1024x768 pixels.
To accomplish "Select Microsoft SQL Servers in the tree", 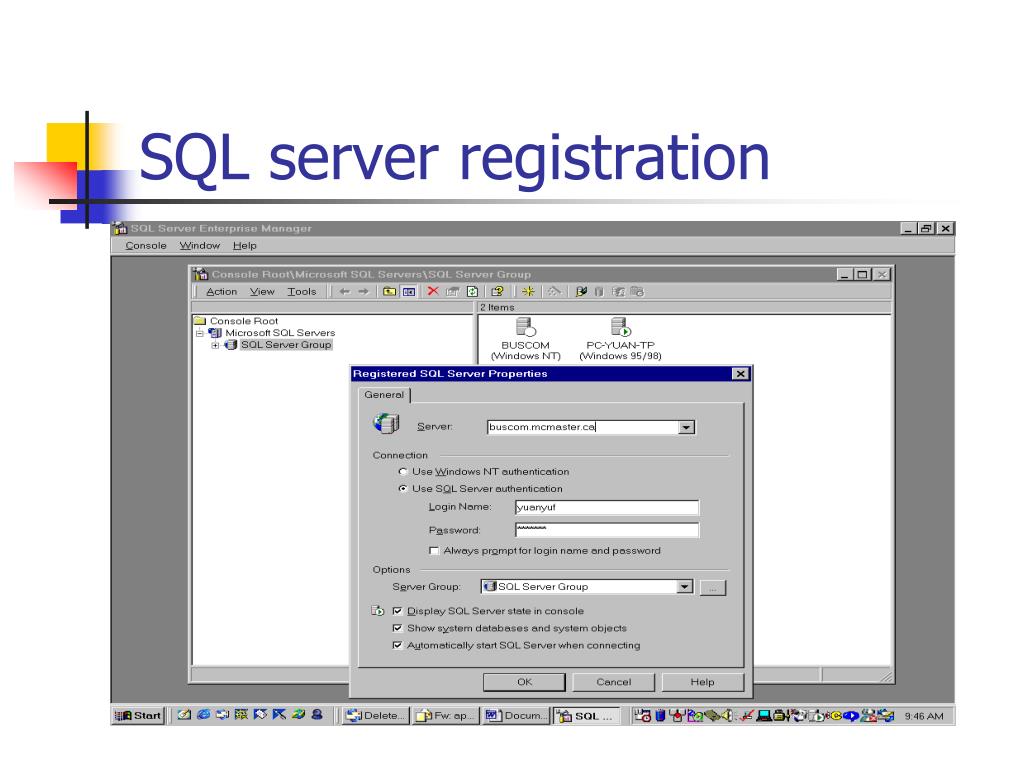I will point(280,332).
